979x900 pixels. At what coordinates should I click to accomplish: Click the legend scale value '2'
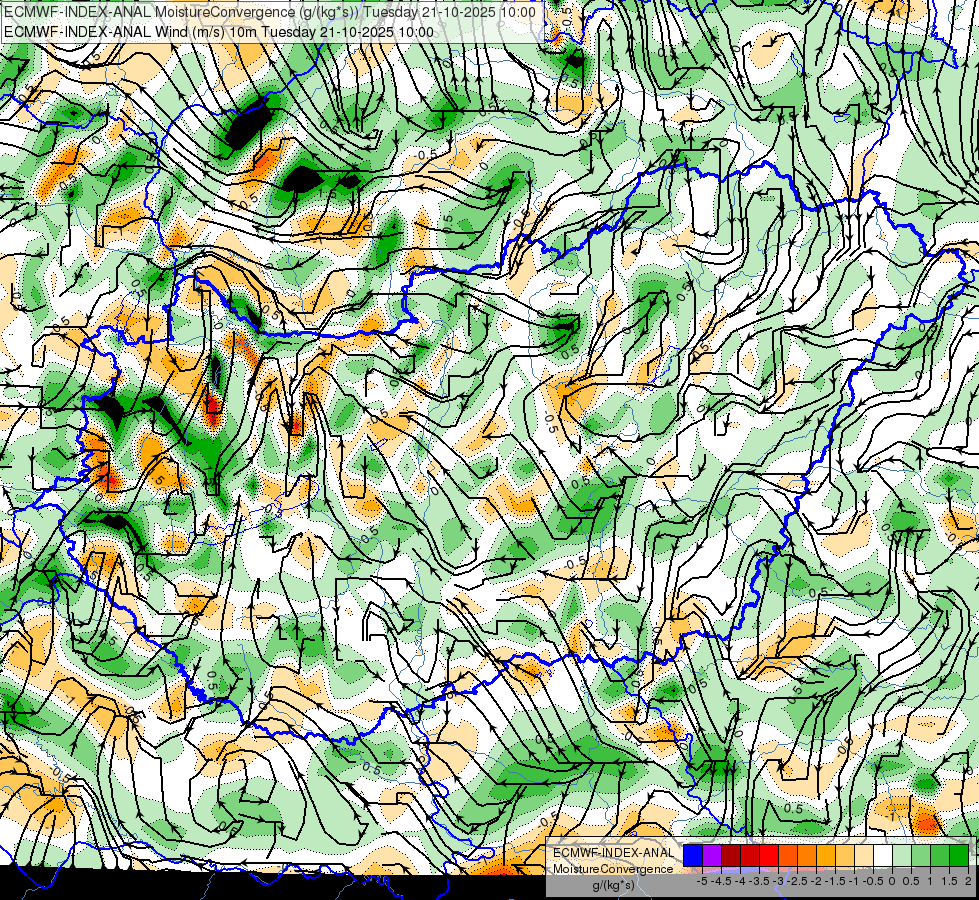(x=968, y=881)
